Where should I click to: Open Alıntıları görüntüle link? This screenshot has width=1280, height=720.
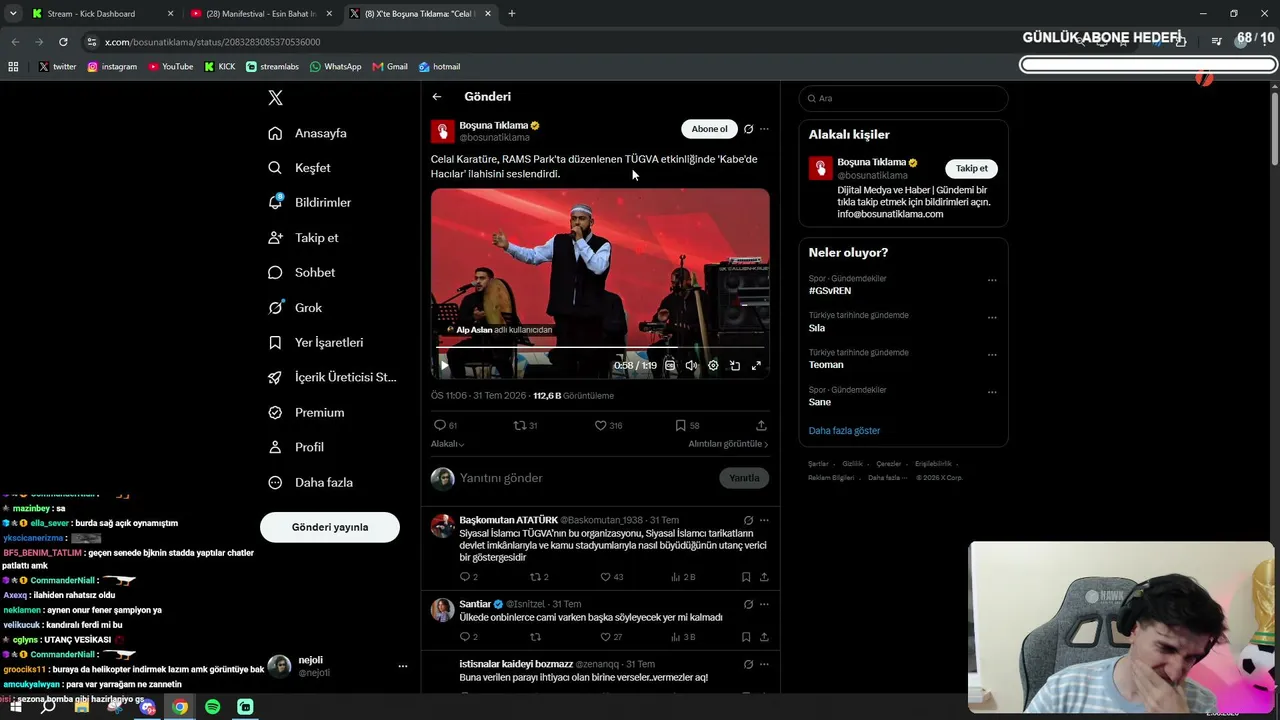(728, 444)
